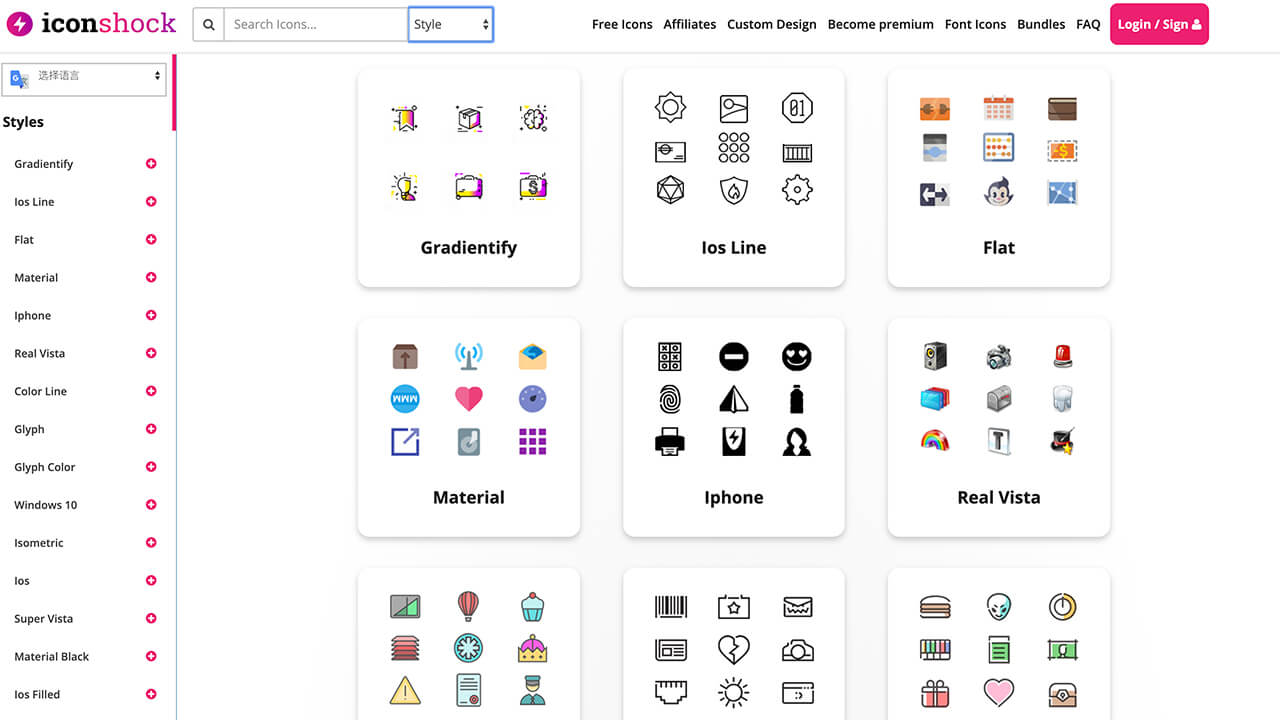Open Free Icons menu item

point(622,25)
